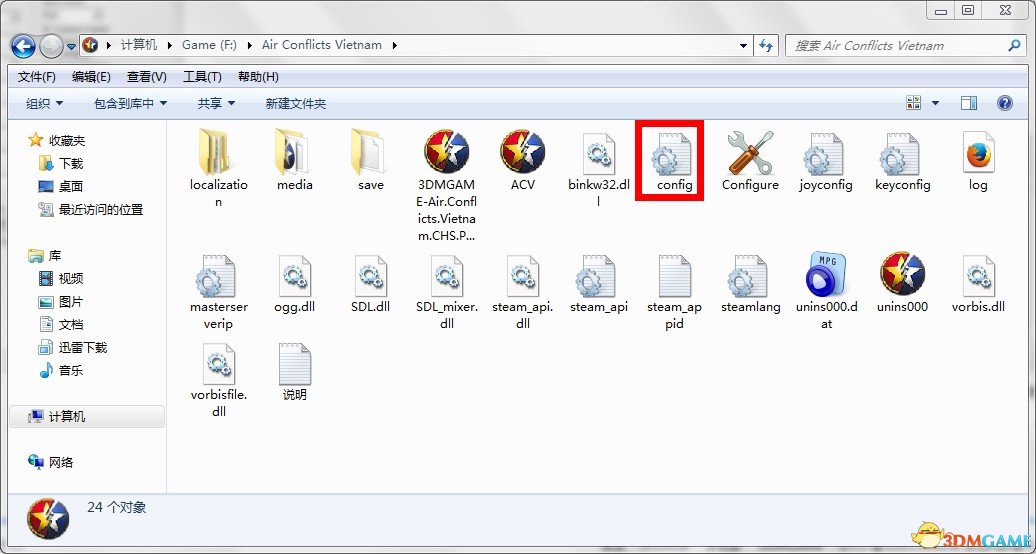Expand arrow after Game (F:) breadcrumb
This screenshot has height=554, width=1036.
[x=249, y=46]
